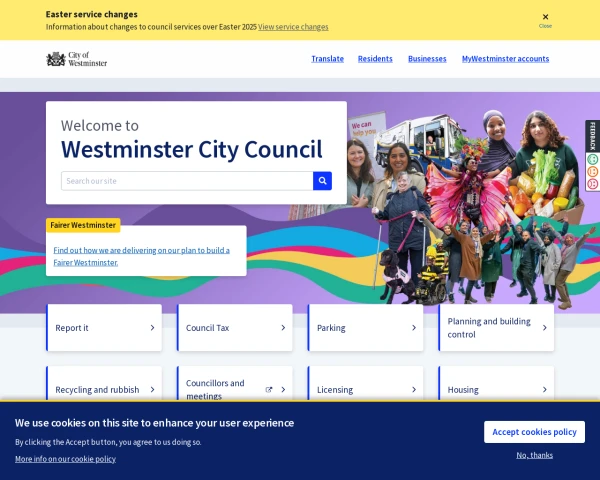Click the chevron on Report it card
The image size is (600, 480).
coord(152,328)
